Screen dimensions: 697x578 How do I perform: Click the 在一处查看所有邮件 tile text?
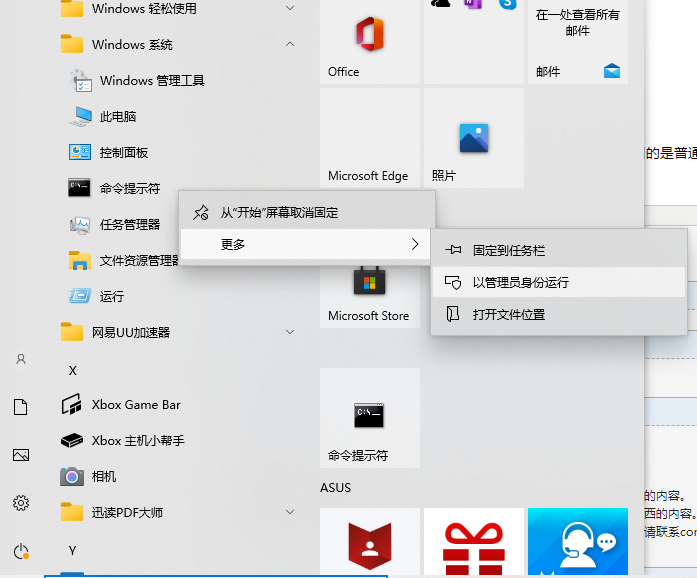coord(577,23)
